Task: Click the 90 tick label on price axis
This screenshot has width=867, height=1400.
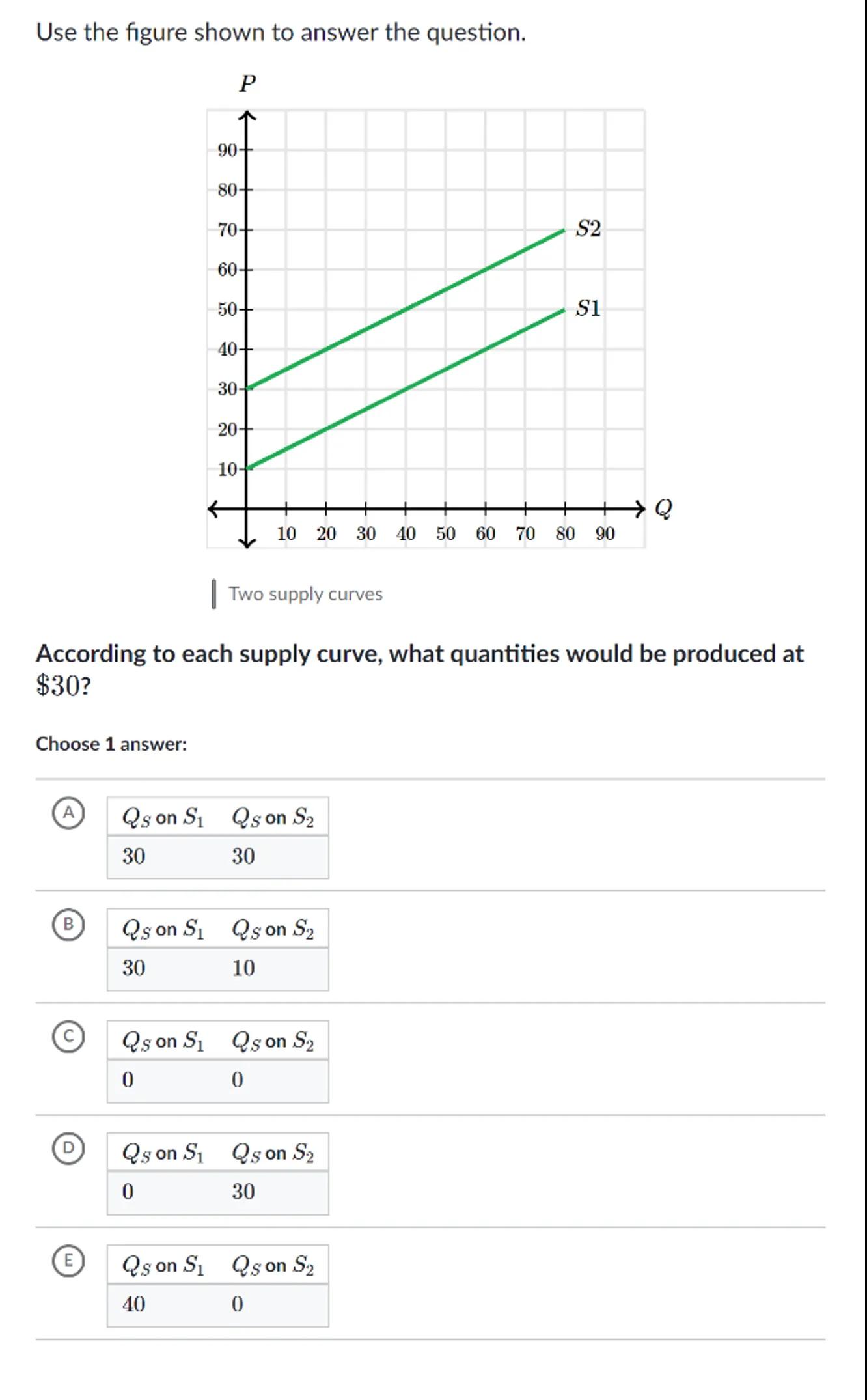Action: coord(227,150)
